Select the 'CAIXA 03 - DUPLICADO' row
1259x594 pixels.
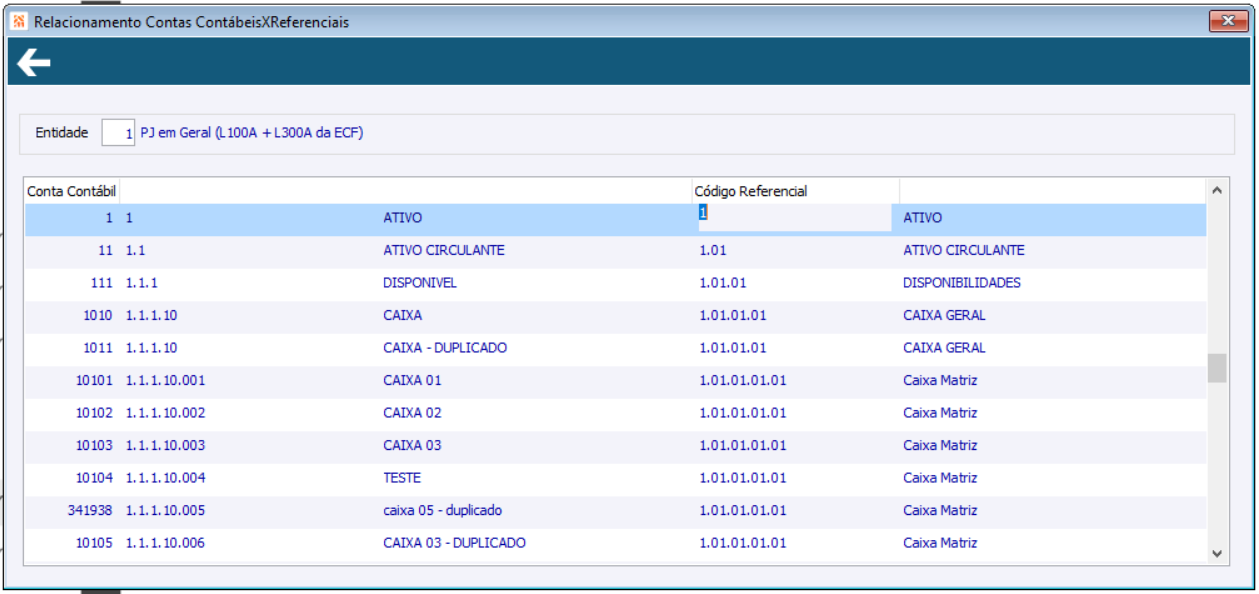615,543
